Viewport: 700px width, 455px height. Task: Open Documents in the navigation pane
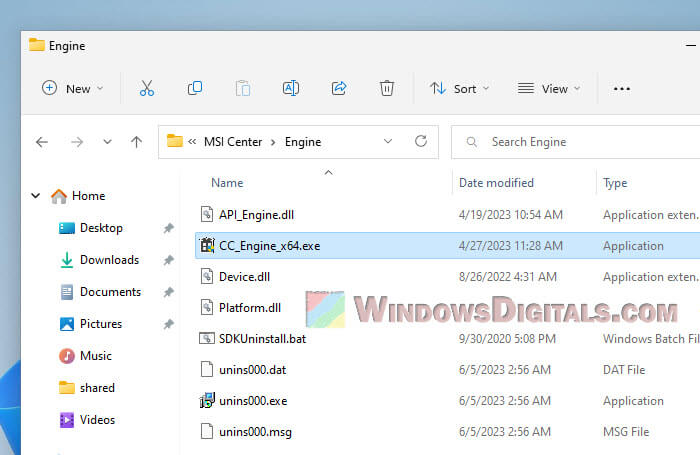coord(110,292)
